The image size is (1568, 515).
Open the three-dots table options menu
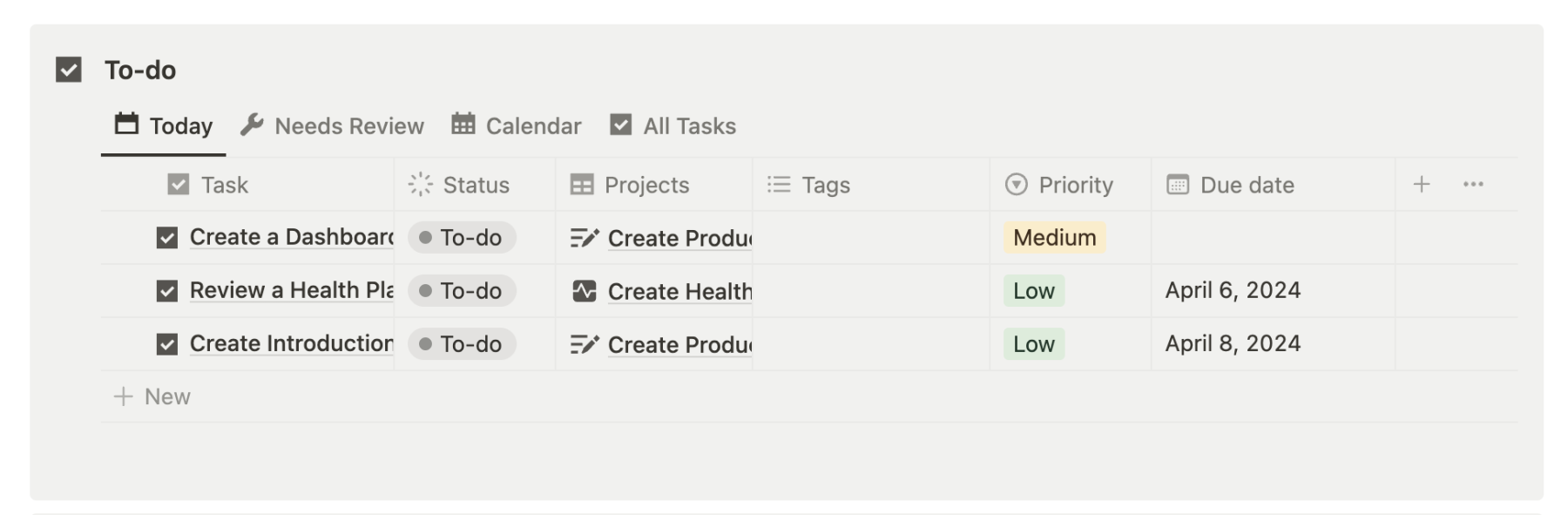click(1473, 184)
